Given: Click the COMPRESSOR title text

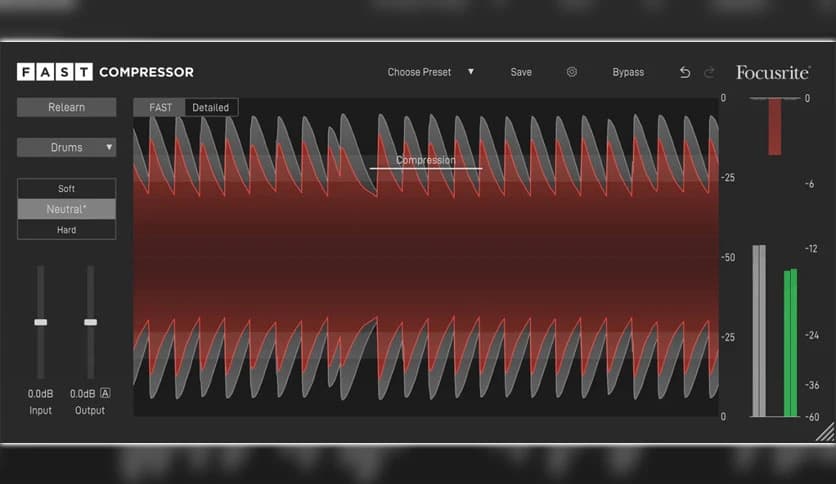Looking at the screenshot, I should point(147,72).
